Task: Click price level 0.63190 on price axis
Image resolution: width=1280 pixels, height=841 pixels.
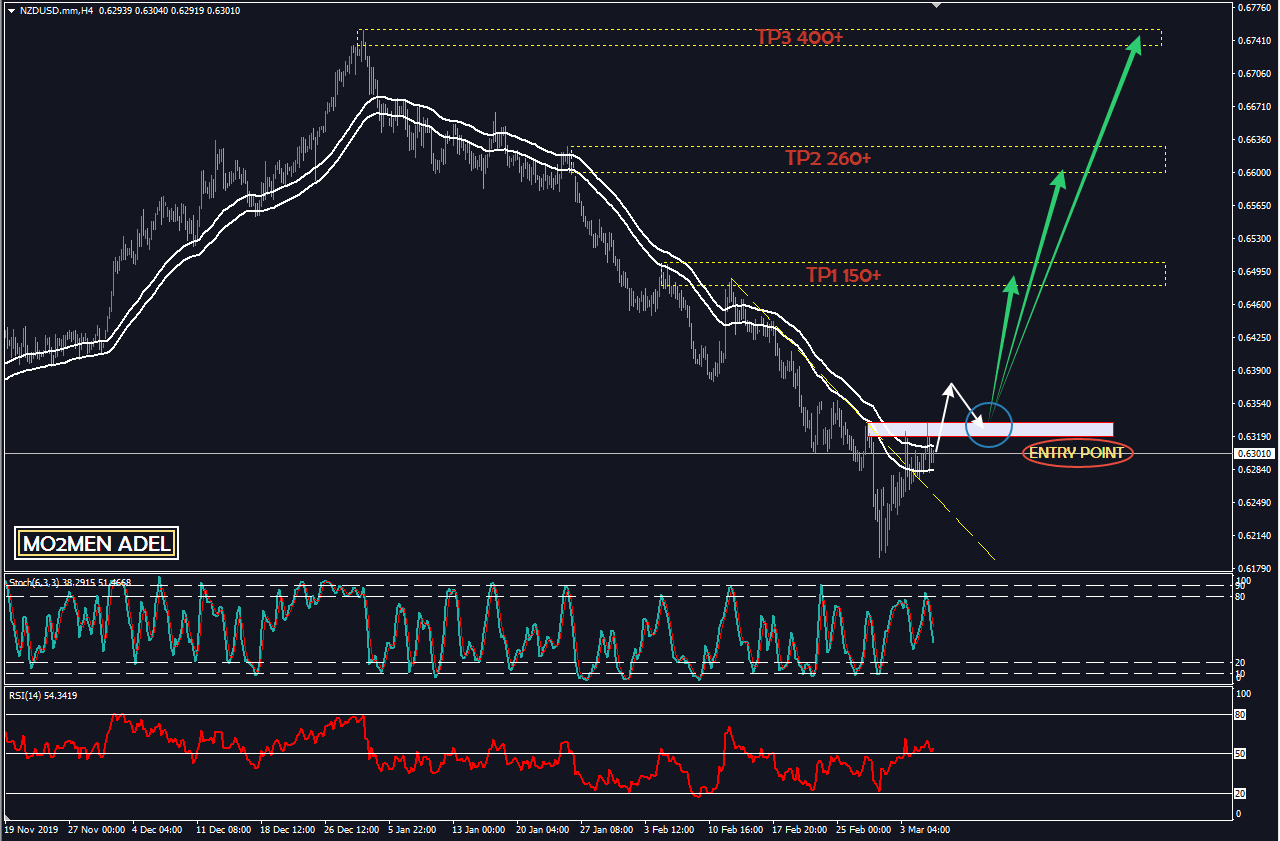Action: (x=1254, y=437)
